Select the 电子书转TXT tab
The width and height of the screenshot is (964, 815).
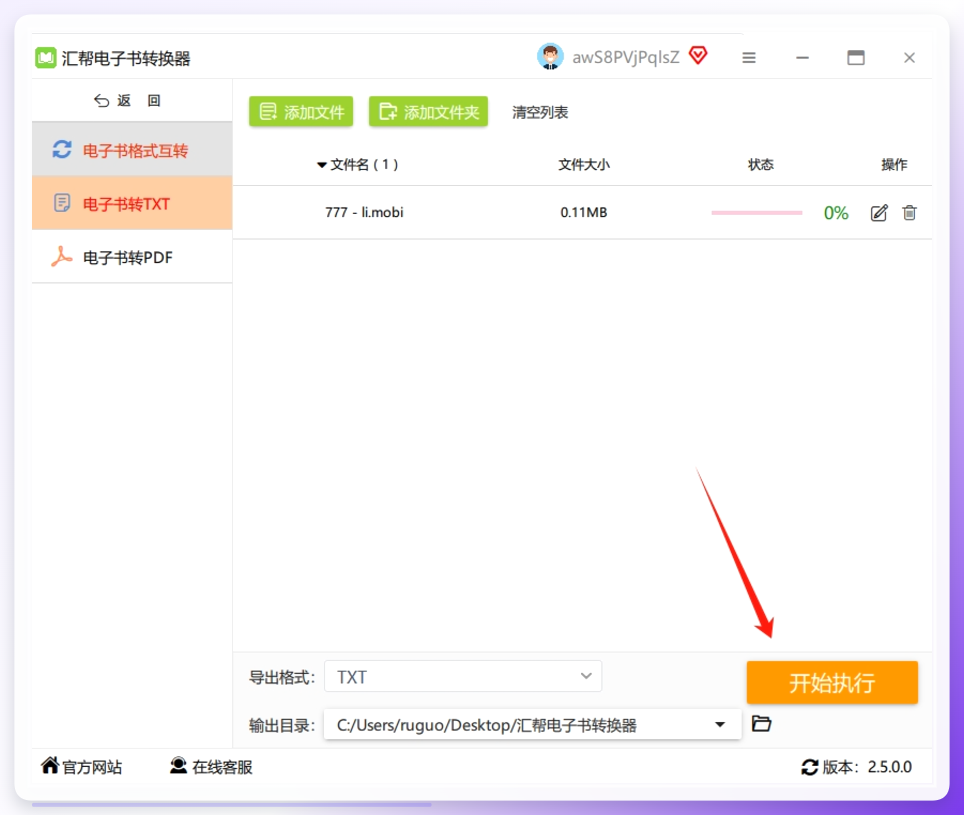tap(132, 203)
